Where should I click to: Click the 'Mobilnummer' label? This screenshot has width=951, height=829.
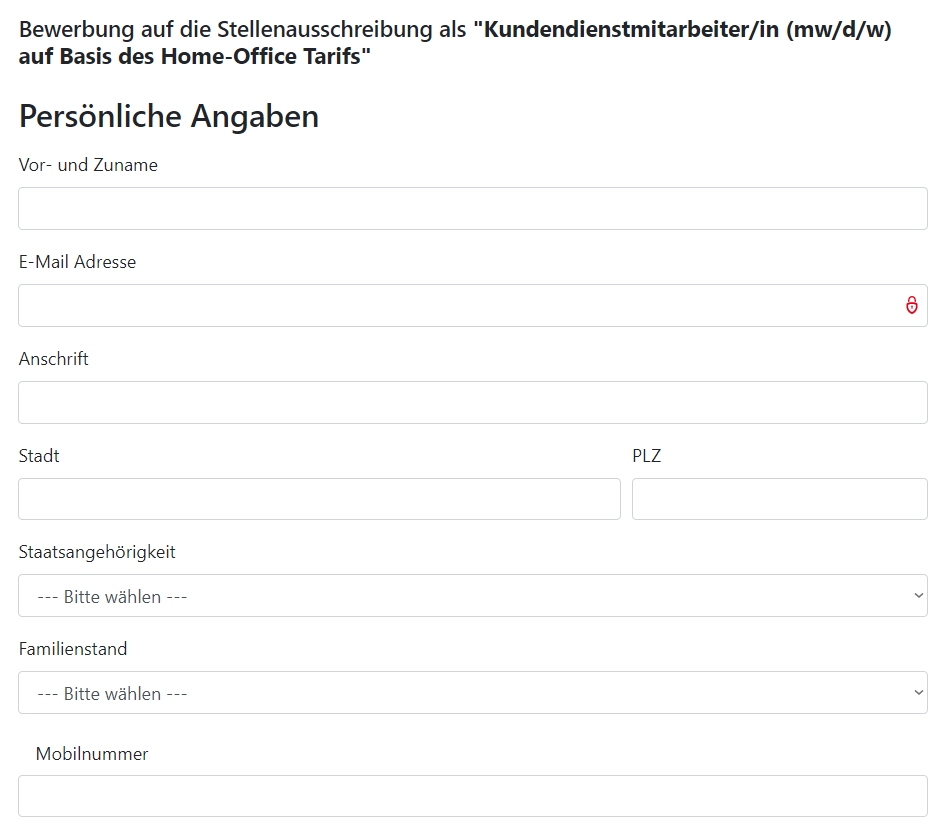pos(92,754)
